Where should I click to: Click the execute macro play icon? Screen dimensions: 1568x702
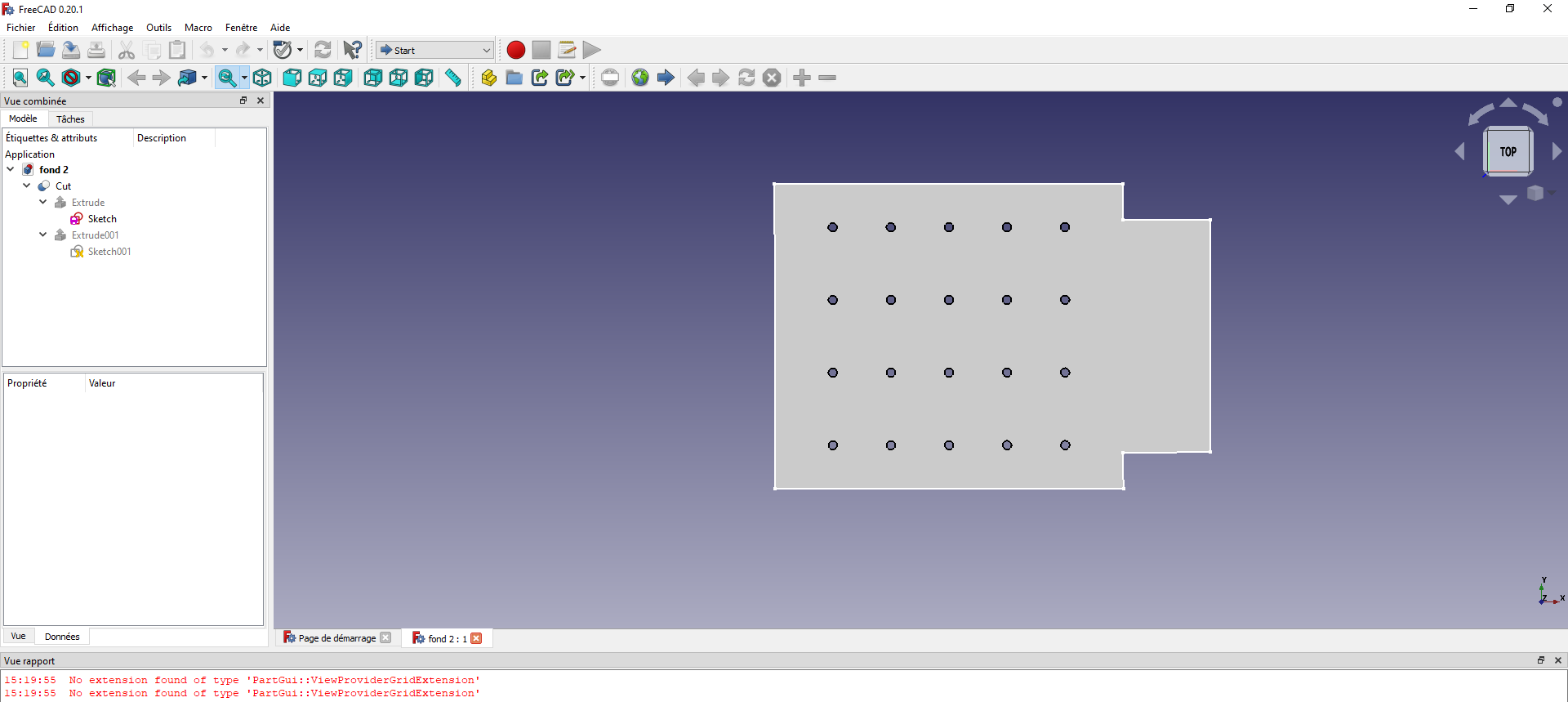tap(592, 50)
